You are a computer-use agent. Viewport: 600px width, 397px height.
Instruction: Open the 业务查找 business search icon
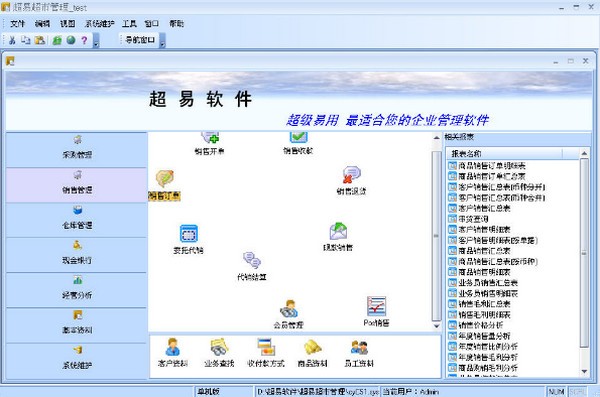[219, 353]
